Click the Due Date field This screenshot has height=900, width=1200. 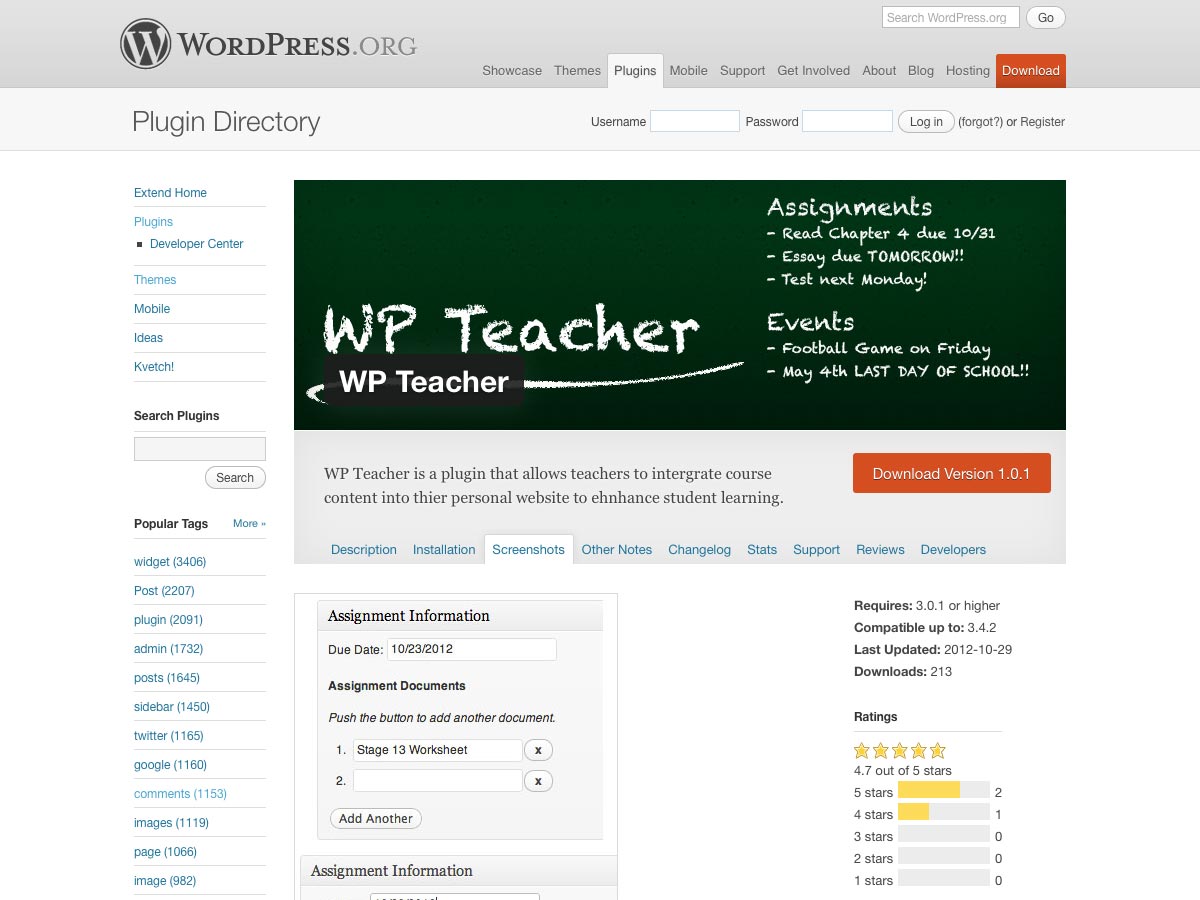coord(471,649)
